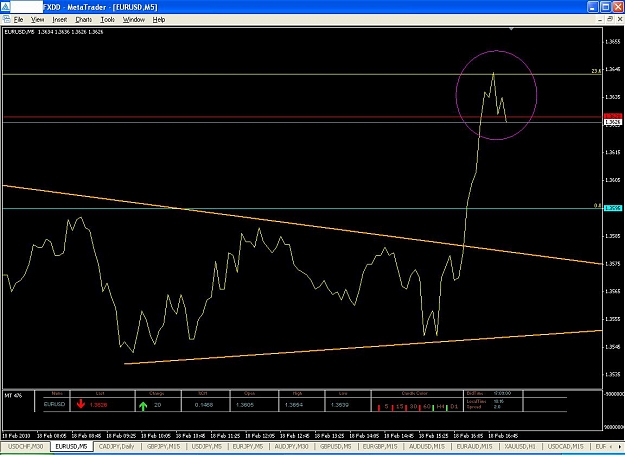Click the D1 candle color indicator
Image resolution: width=625 pixels, height=455 pixels.
click(x=452, y=407)
